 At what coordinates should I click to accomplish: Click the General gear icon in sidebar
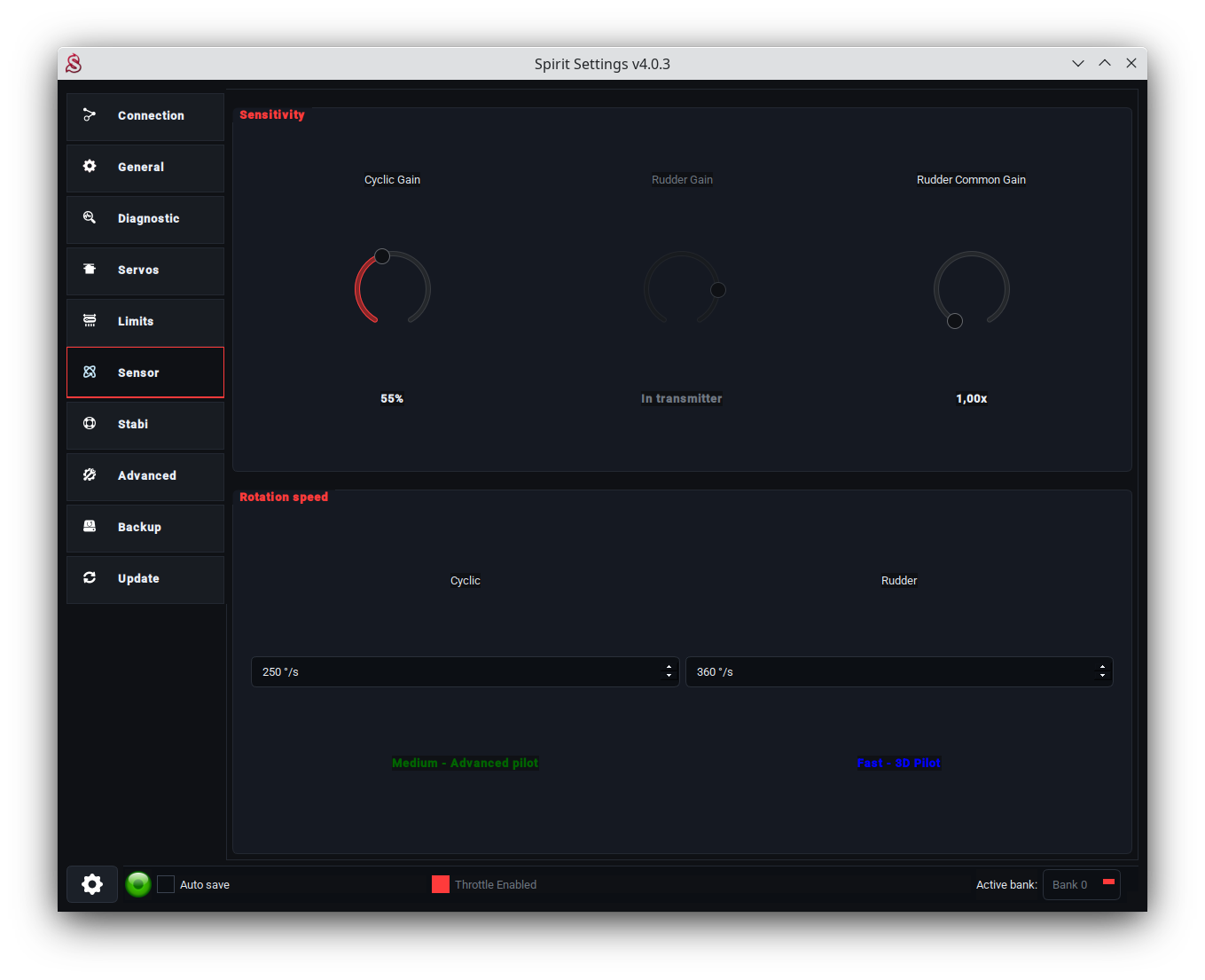click(x=90, y=167)
